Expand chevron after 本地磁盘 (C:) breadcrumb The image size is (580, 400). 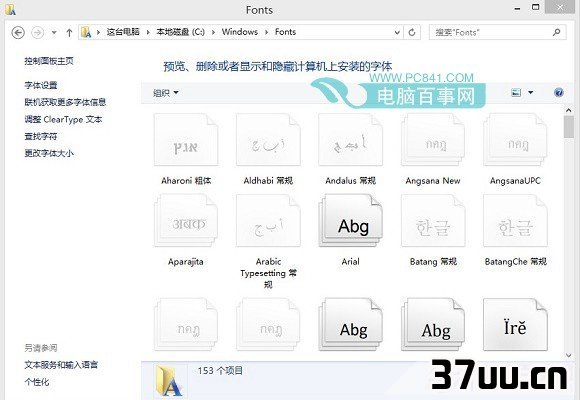click(x=213, y=33)
